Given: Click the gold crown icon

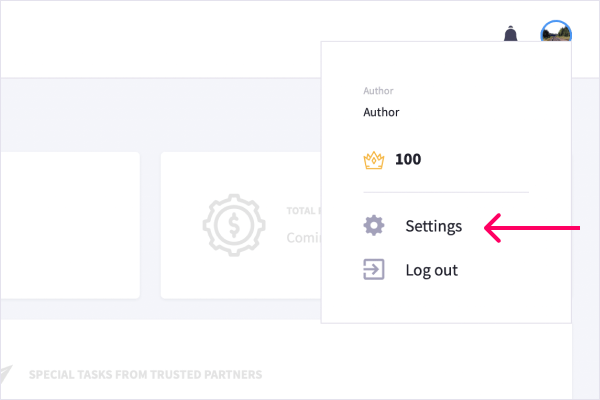Looking at the screenshot, I should [x=374, y=160].
